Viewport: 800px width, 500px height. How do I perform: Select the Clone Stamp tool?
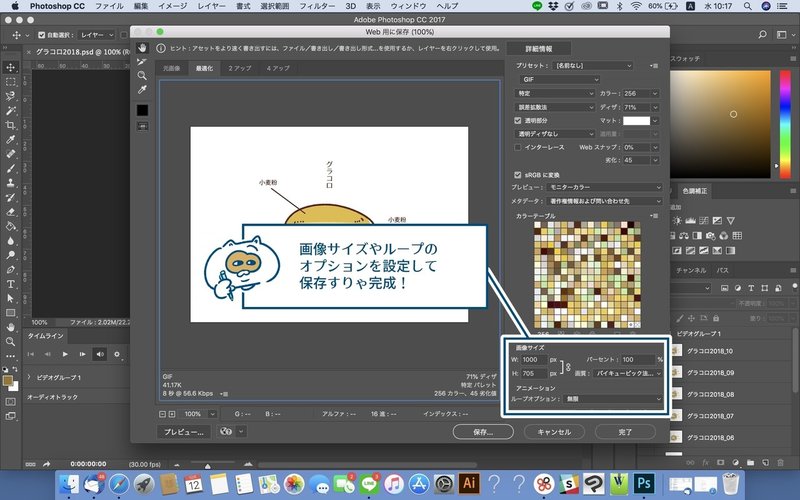click(10, 183)
